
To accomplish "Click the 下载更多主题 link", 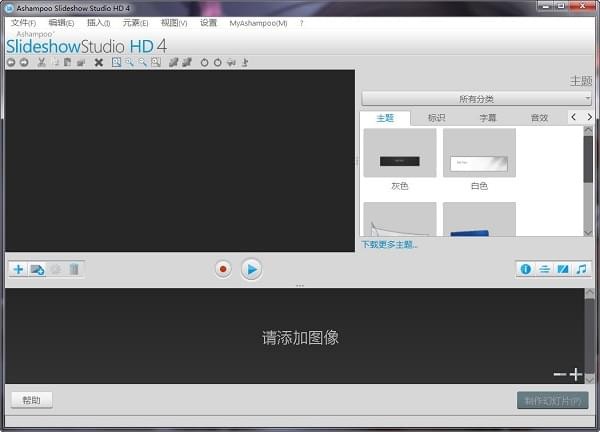I will click(389, 244).
